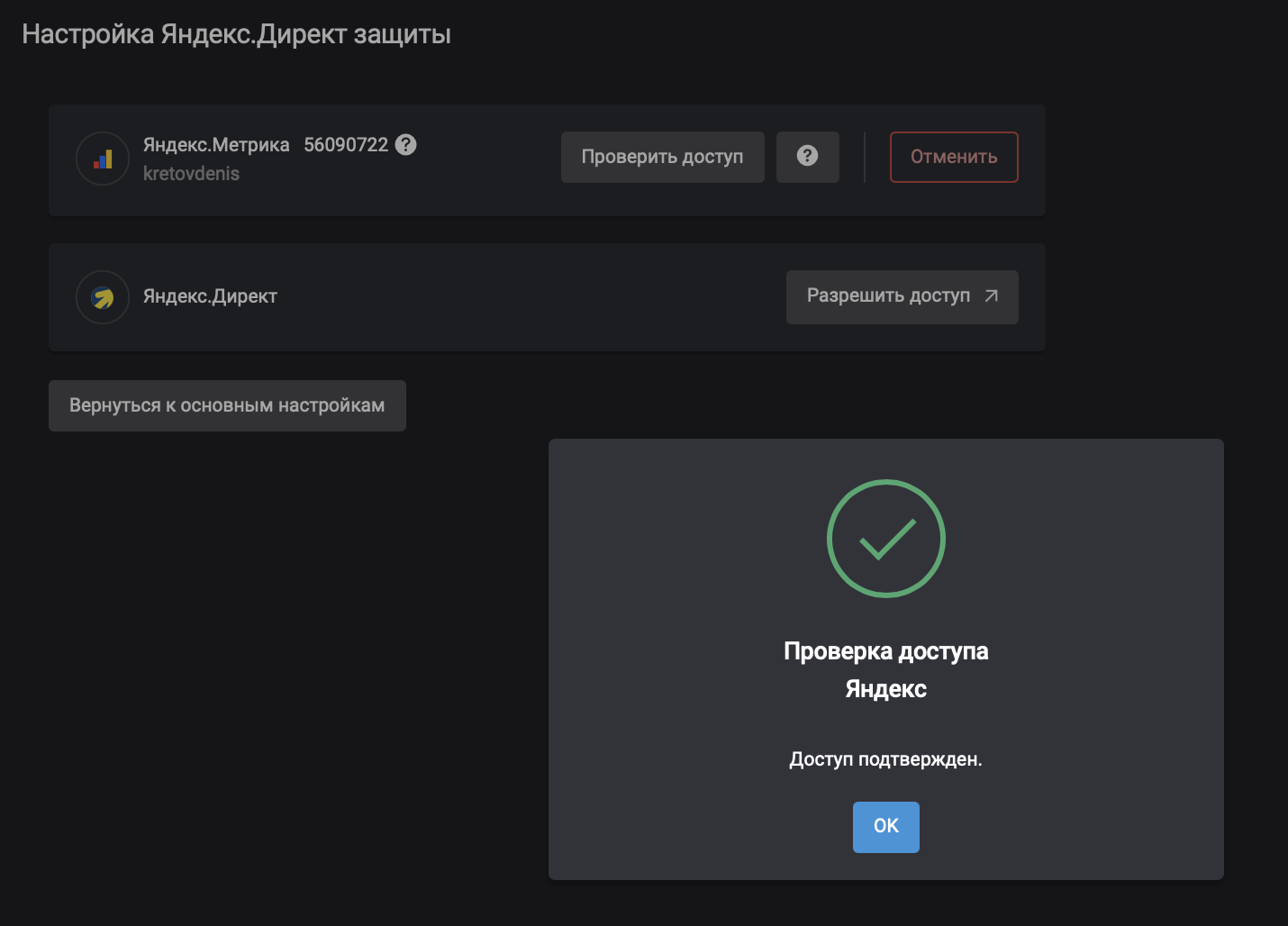Click the Яндекс.Директ round logo icon
Viewport: 1288px width, 926px height.
coord(103,297)
